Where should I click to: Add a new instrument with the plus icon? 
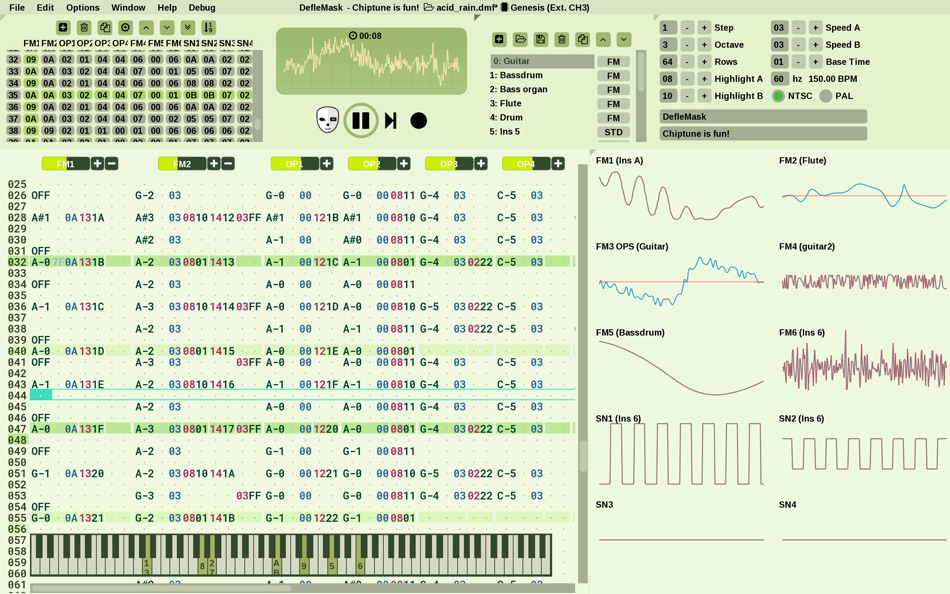click(499, 39)
